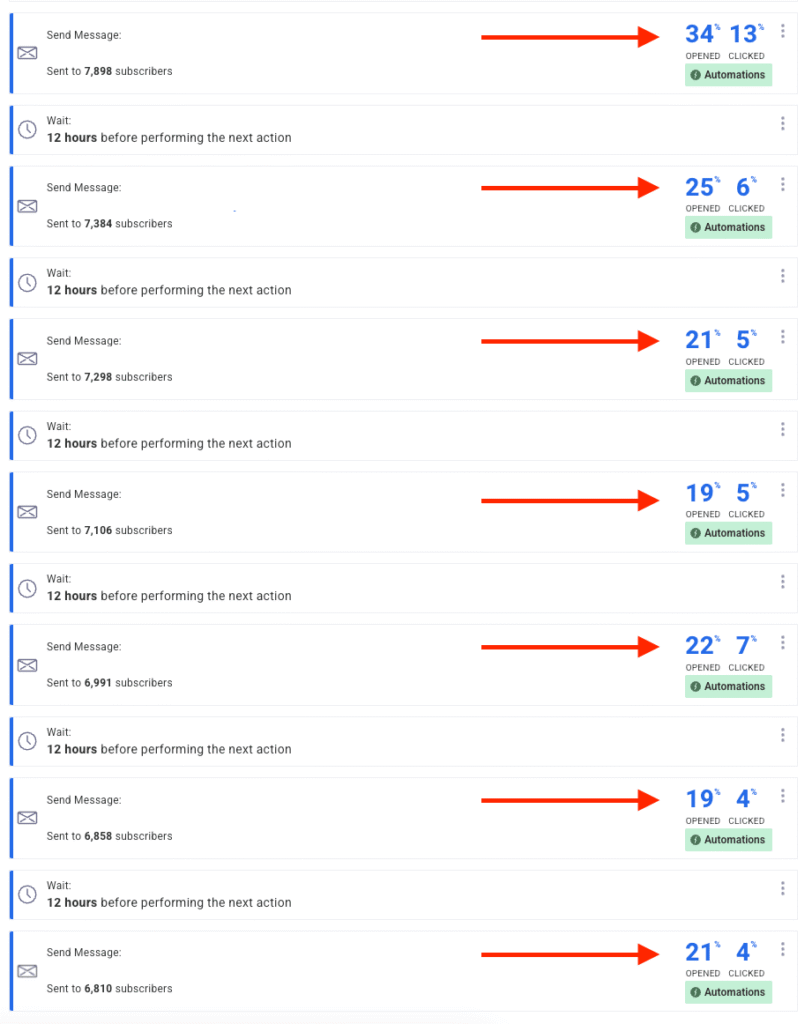The width and height of the screenshot is (812, 1024).
Task: Click the envelope icon on the first Send Message step
Action: [x=27, y=52]
